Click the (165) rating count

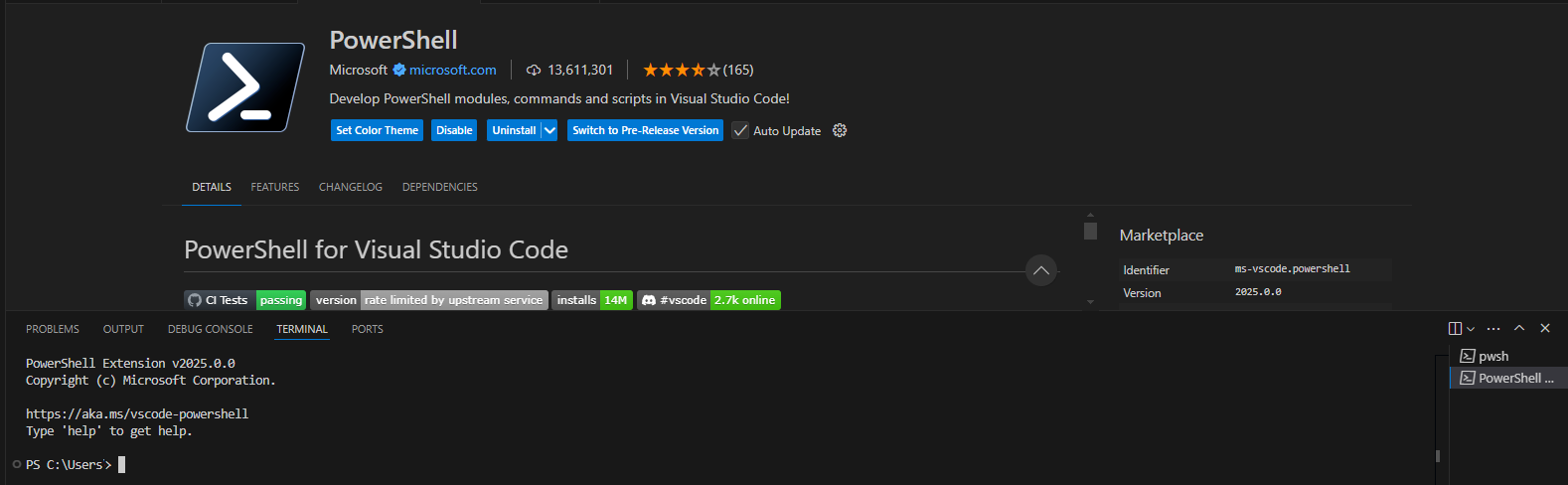(738, 70)
